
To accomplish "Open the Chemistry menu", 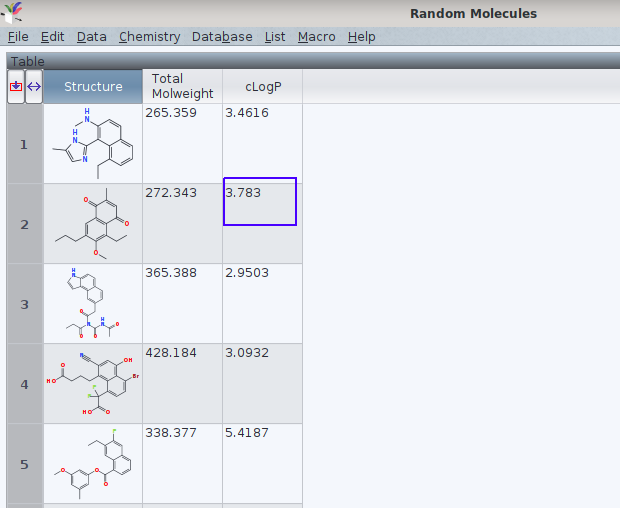I will (x=149, y=37).
